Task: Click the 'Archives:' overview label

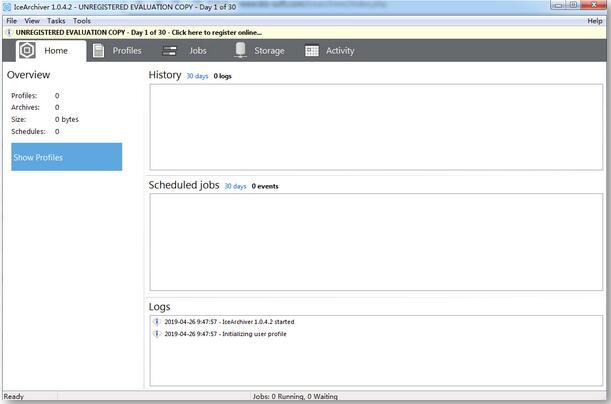Action: (x=25, y=107)
